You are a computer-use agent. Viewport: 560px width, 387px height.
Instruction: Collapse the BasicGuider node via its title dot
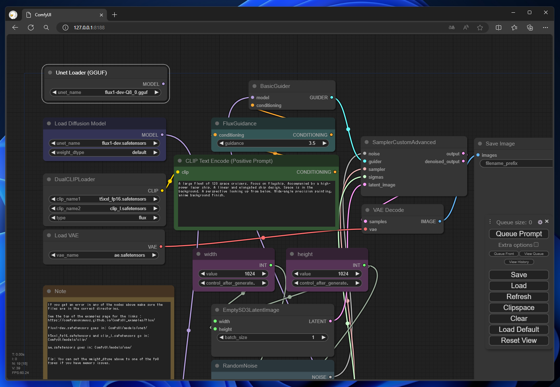pyautogui.click(x=254, y=86)
